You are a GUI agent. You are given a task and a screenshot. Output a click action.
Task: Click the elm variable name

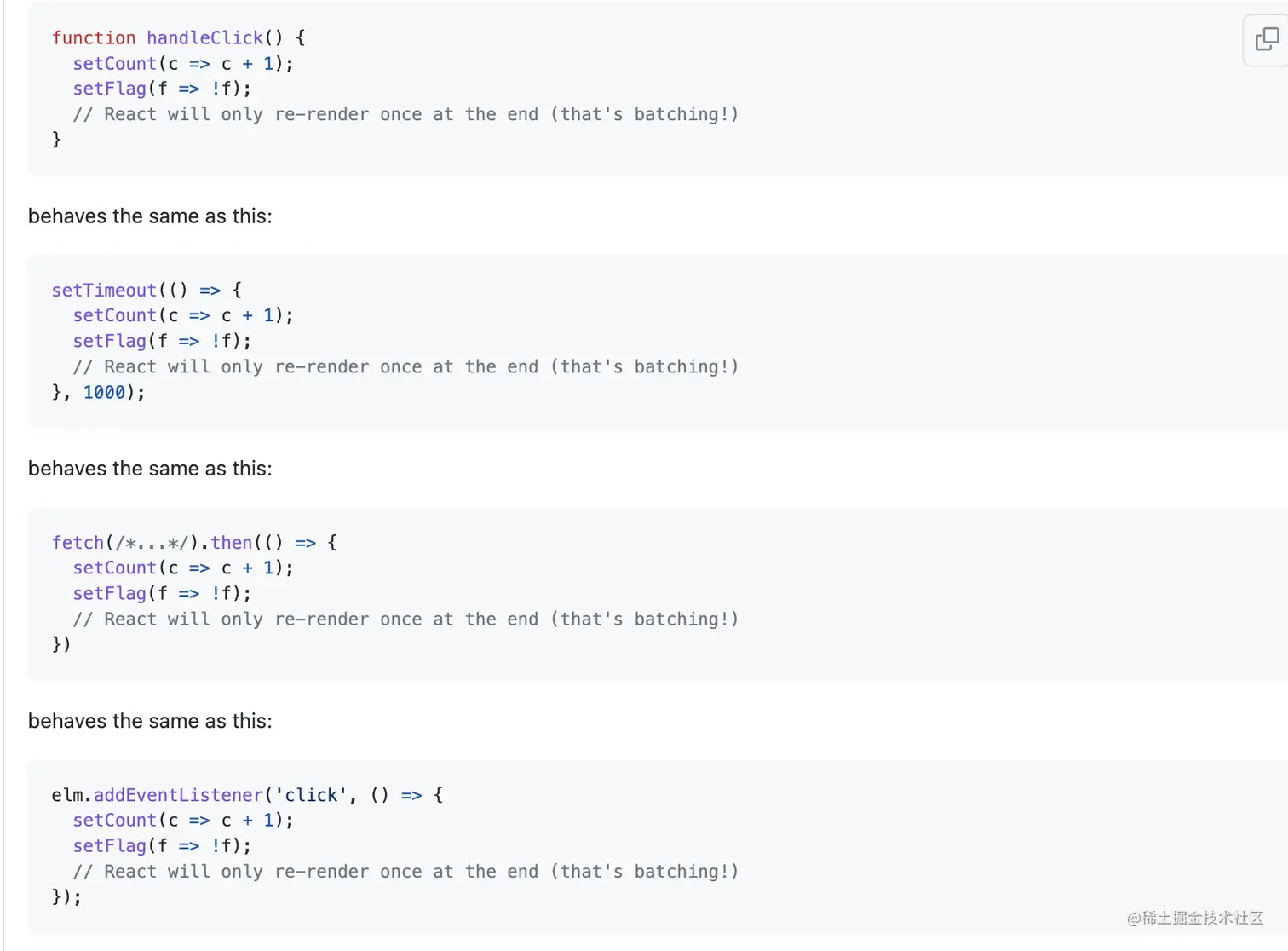66,795
